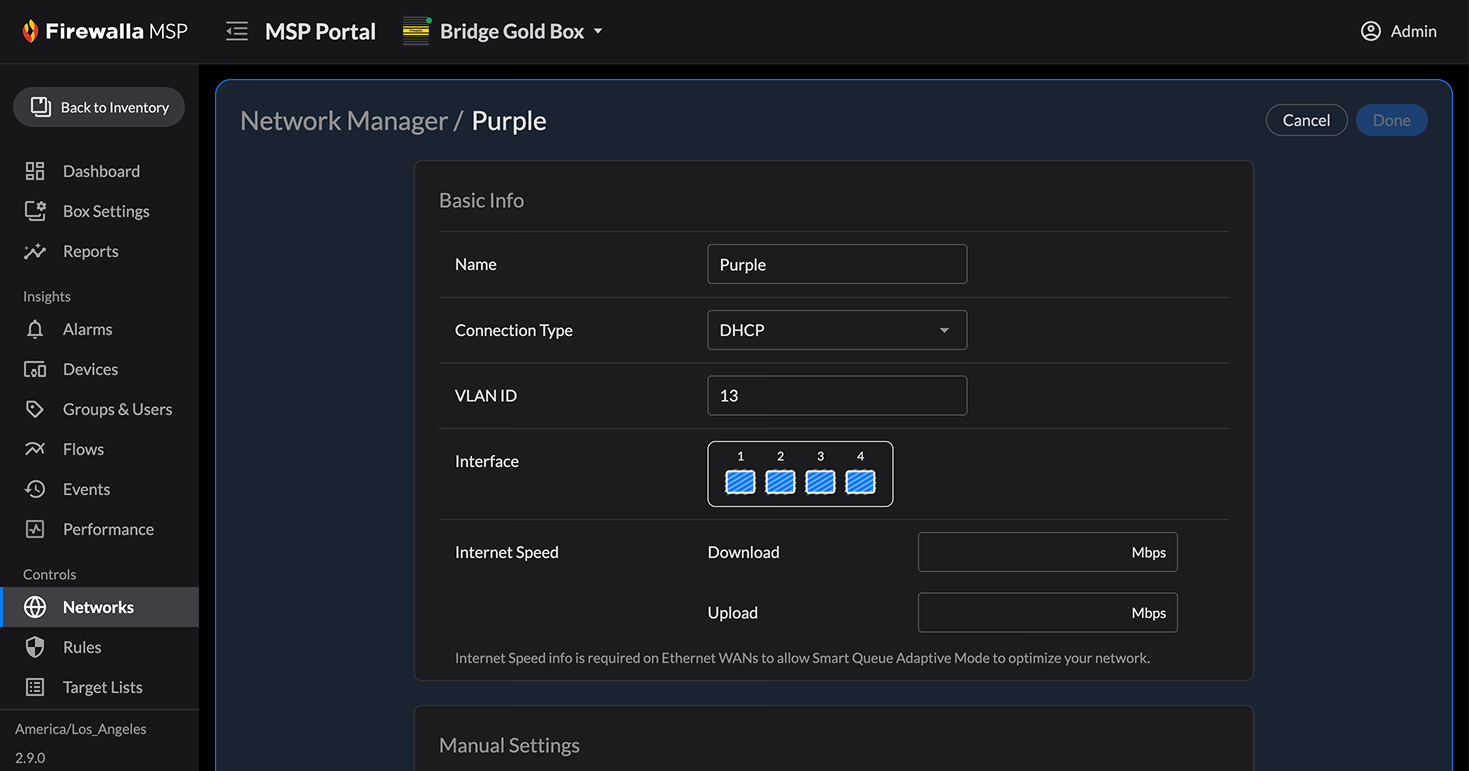The image size is (1469, 771).
Task: Open Groups & Users page
Action: (117, 409)
